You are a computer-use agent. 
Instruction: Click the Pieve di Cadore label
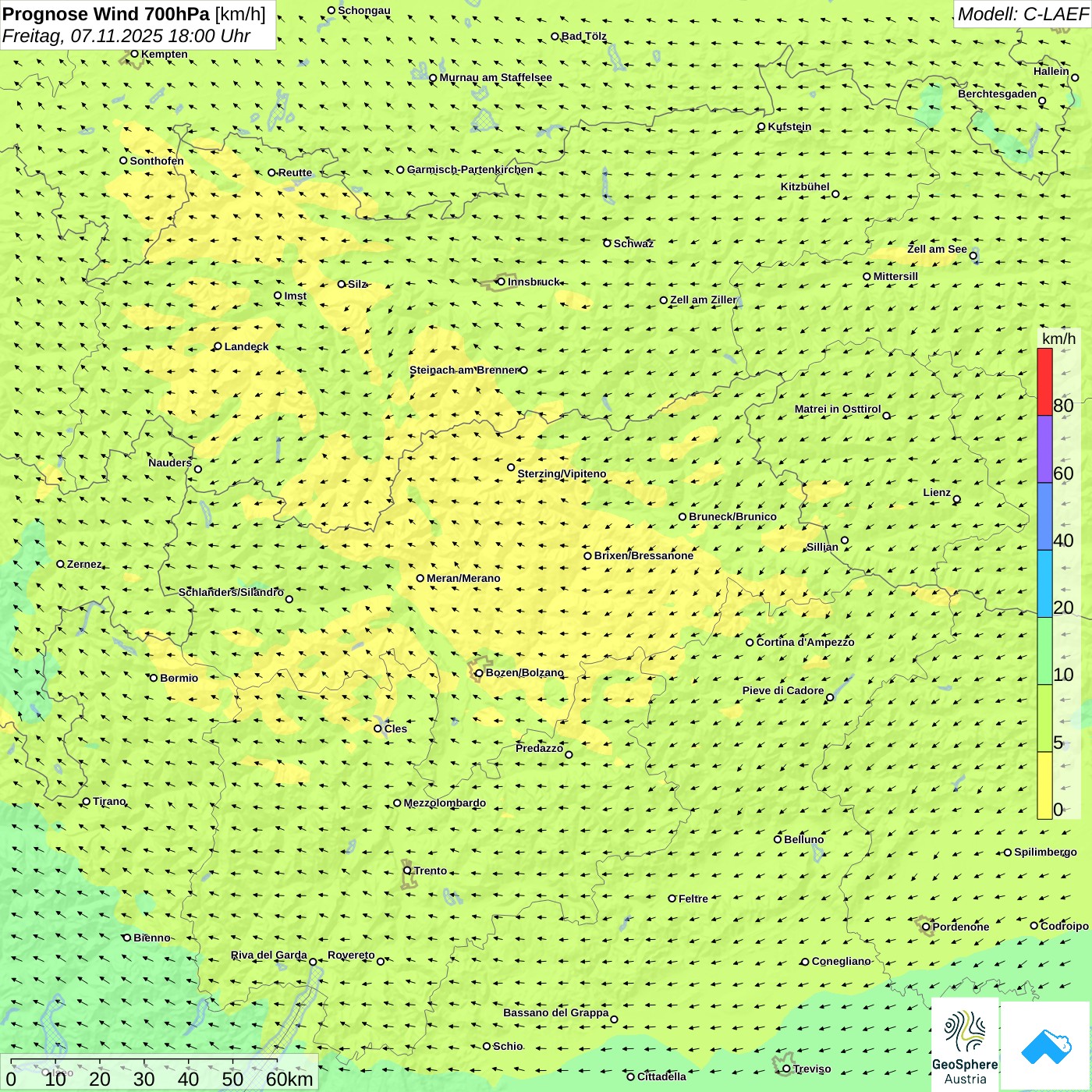tap(783, 690)
